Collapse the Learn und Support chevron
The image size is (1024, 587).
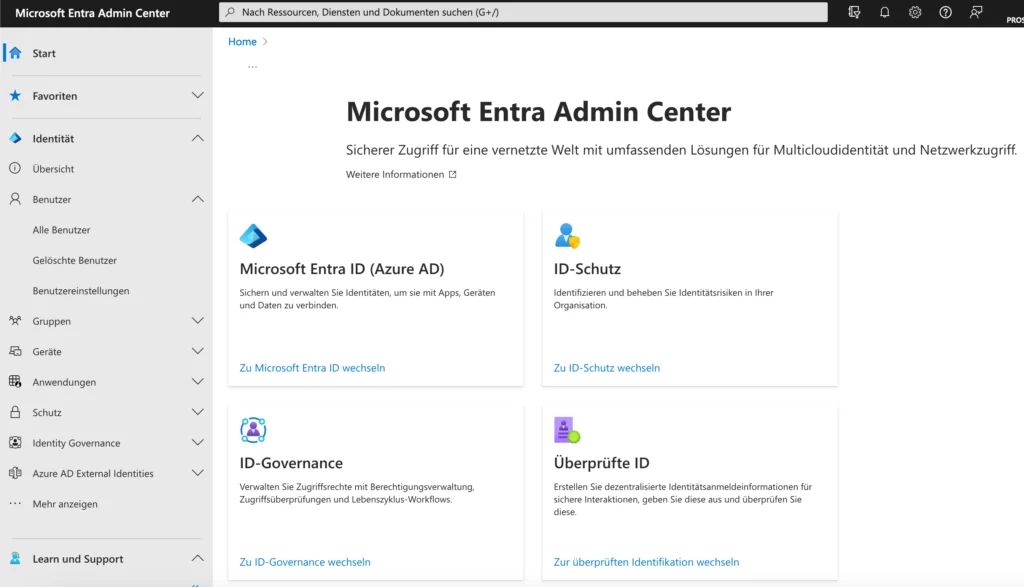click(x=197, y=558)
